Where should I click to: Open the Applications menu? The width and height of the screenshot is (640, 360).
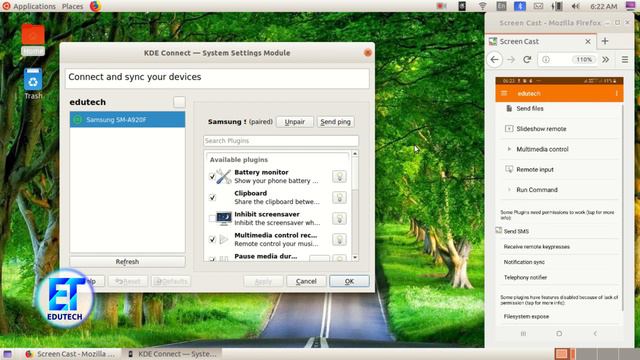pyautogui.click(x=34, y=6)
